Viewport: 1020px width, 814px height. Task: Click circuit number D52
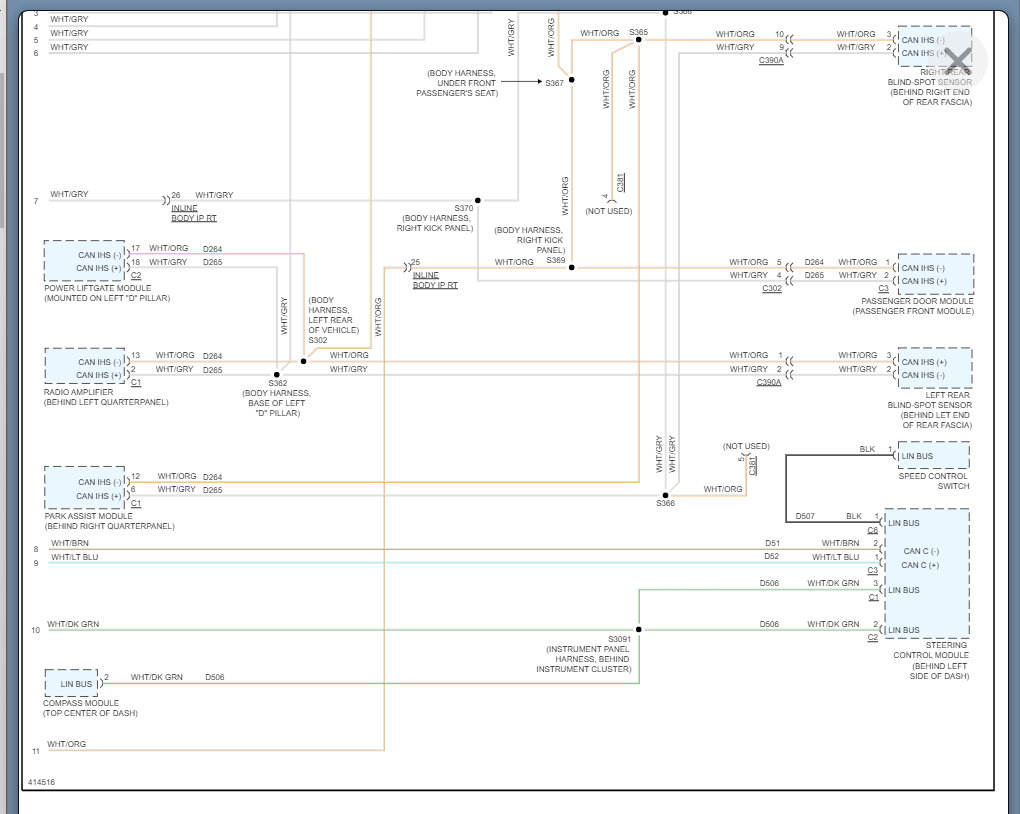click(x=772, y=556)
